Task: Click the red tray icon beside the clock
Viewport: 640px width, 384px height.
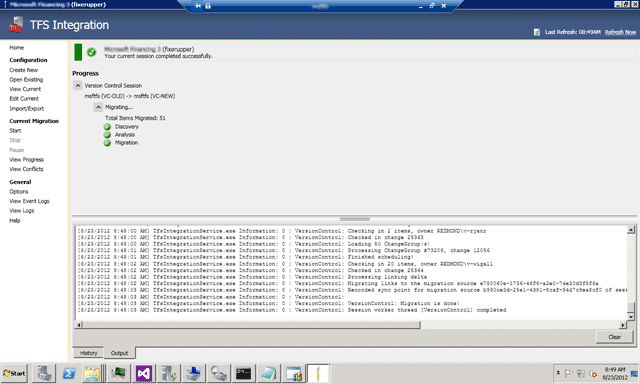Action: click(593, 374)
